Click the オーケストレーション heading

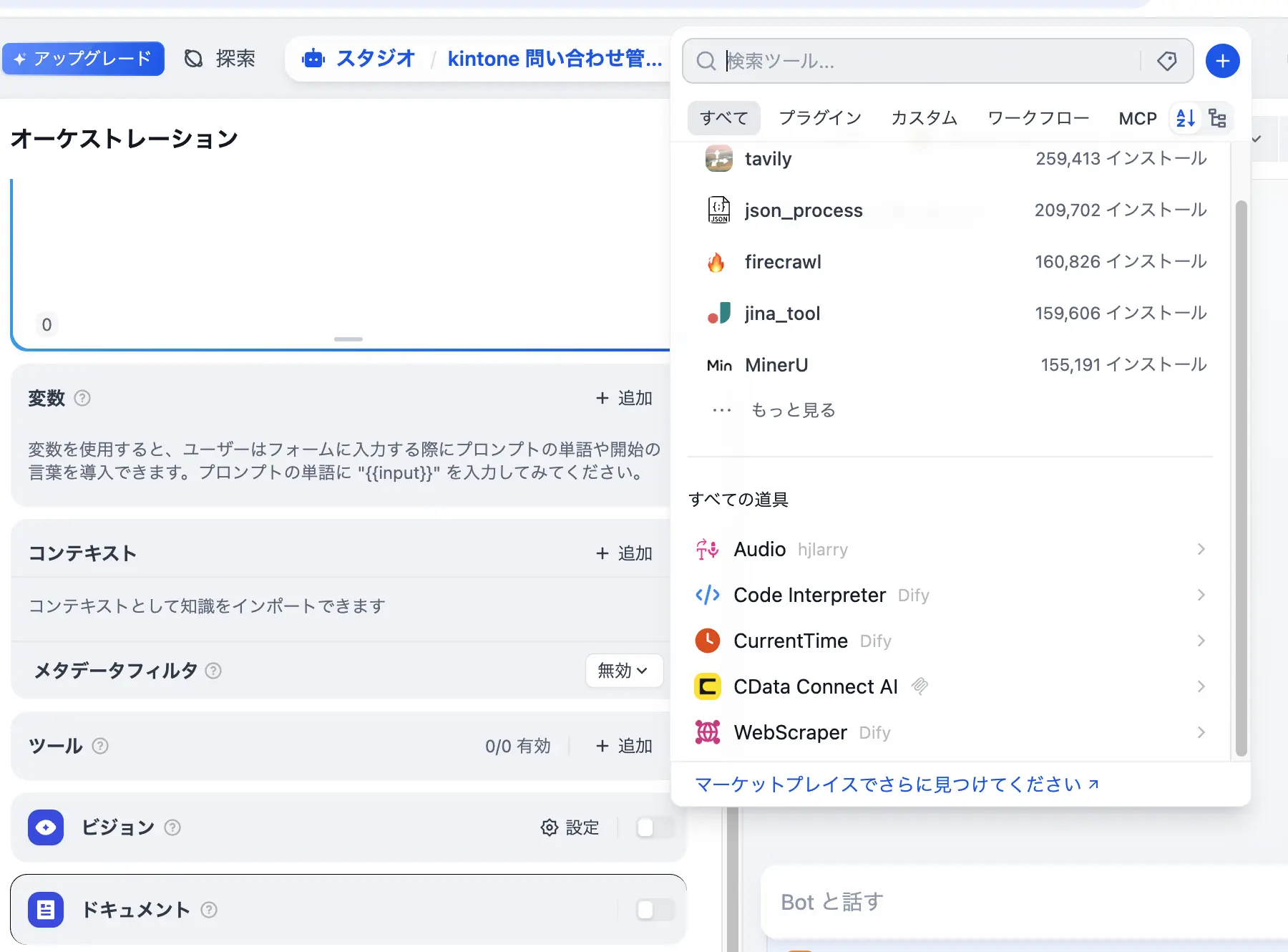point(125,138)
